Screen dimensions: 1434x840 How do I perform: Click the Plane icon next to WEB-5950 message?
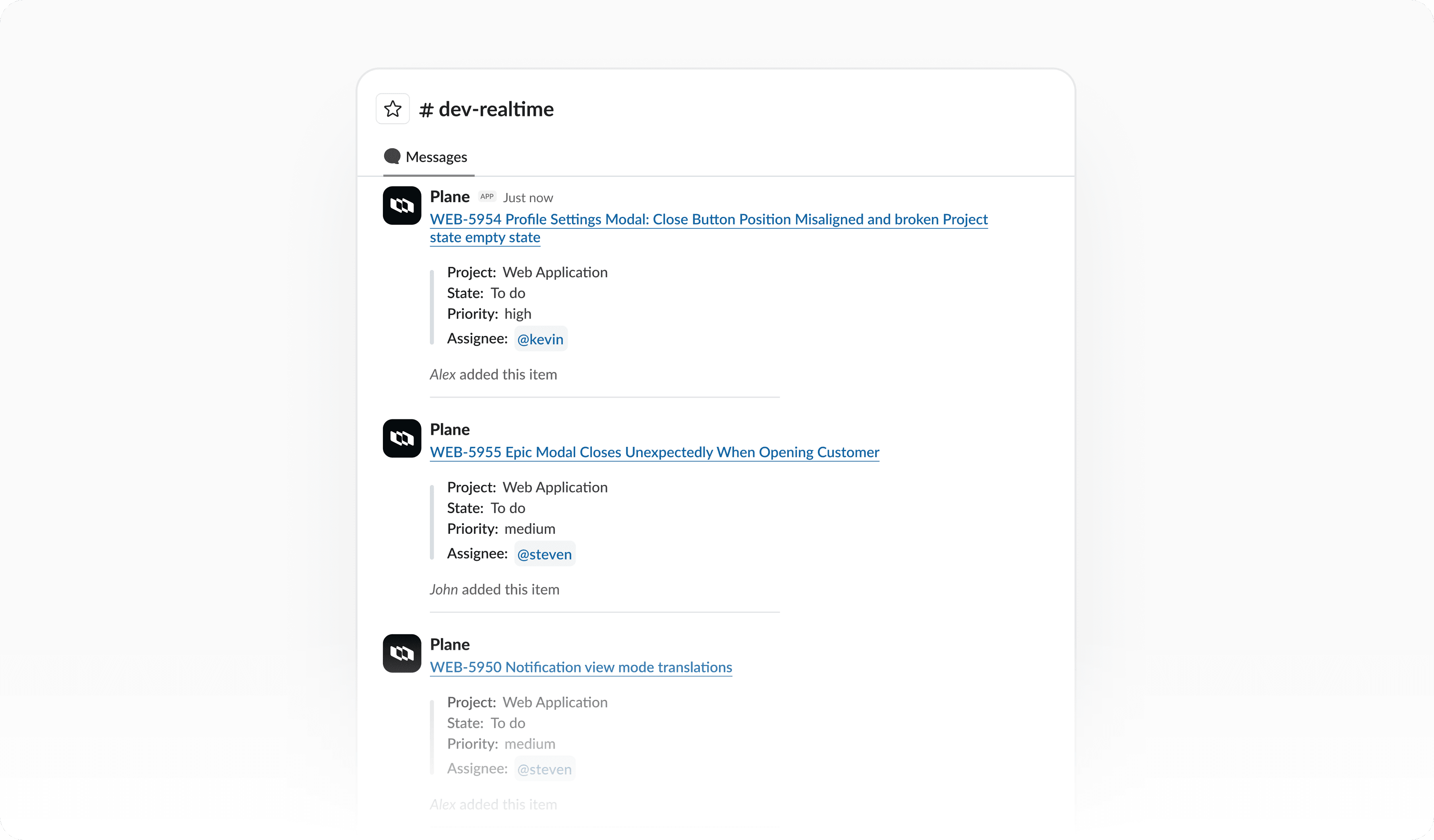(x=402, y=653)
